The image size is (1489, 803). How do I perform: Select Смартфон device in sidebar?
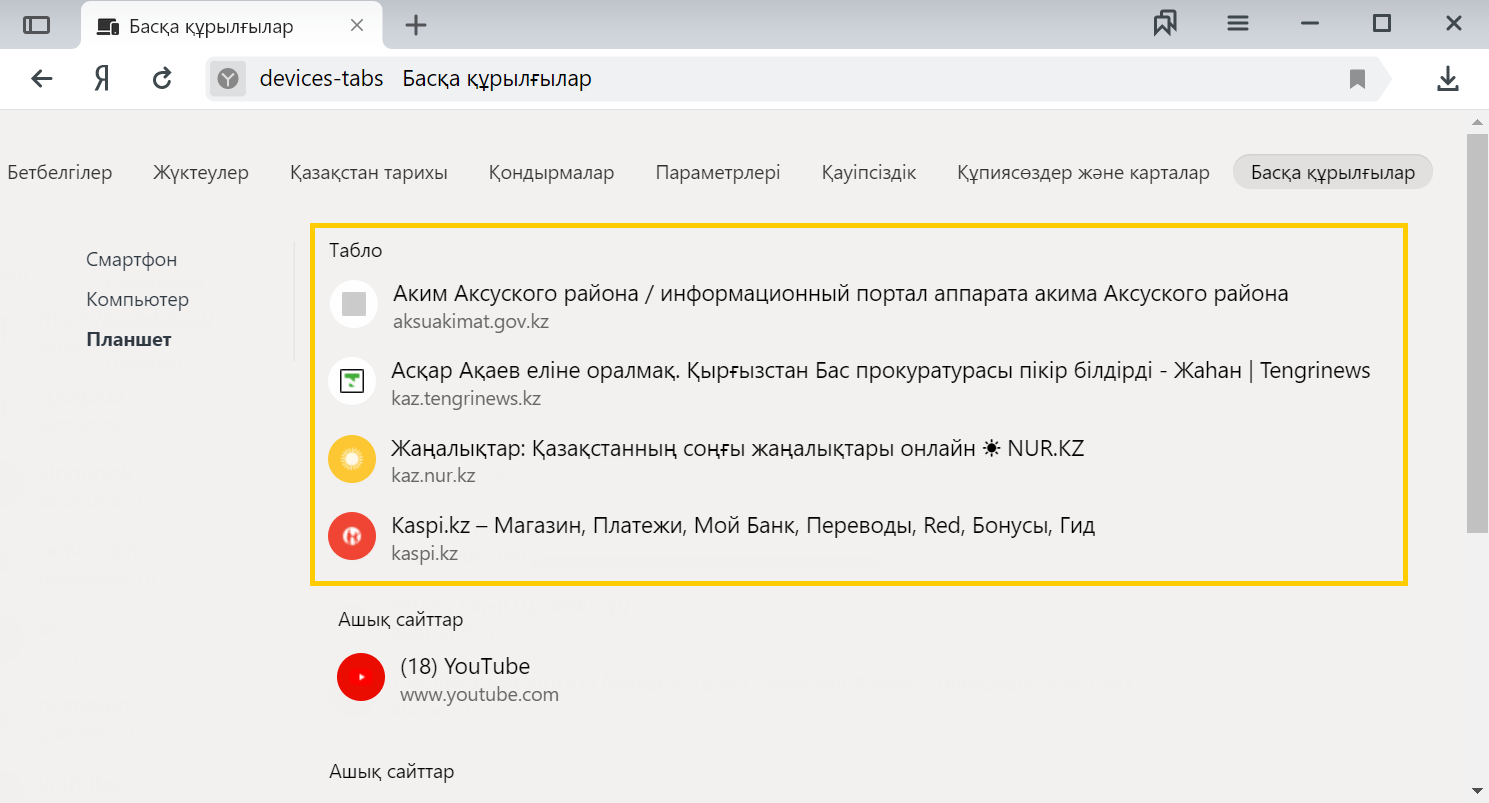tap(132, 260)
